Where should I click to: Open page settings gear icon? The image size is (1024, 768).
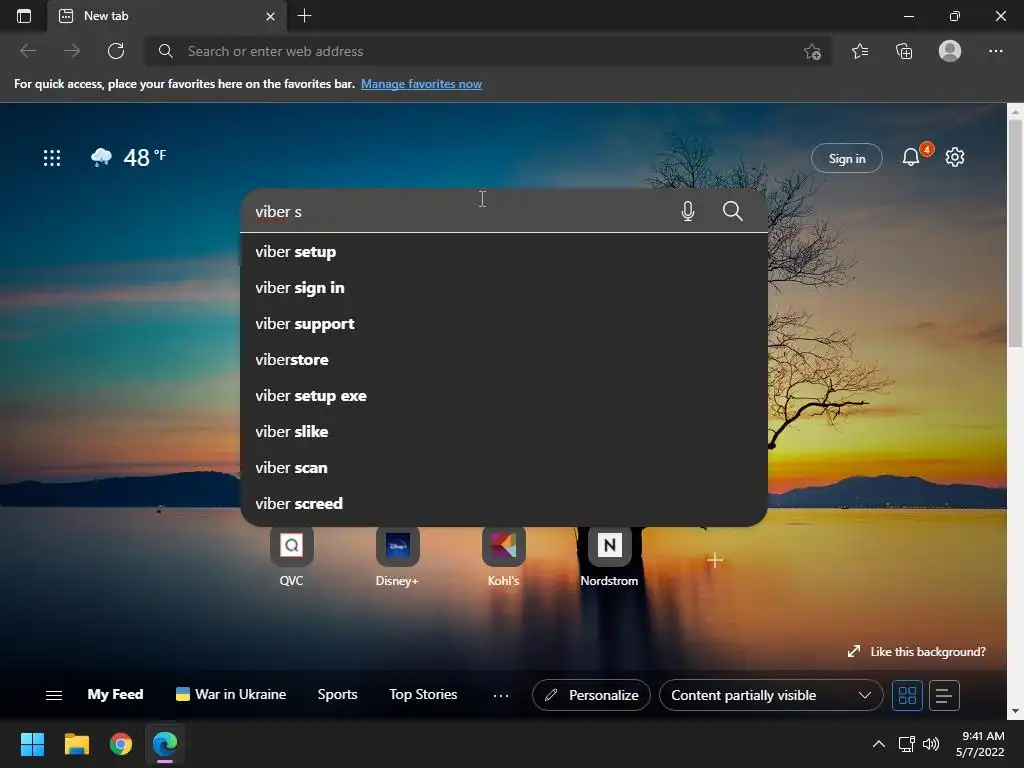[955, 157]
